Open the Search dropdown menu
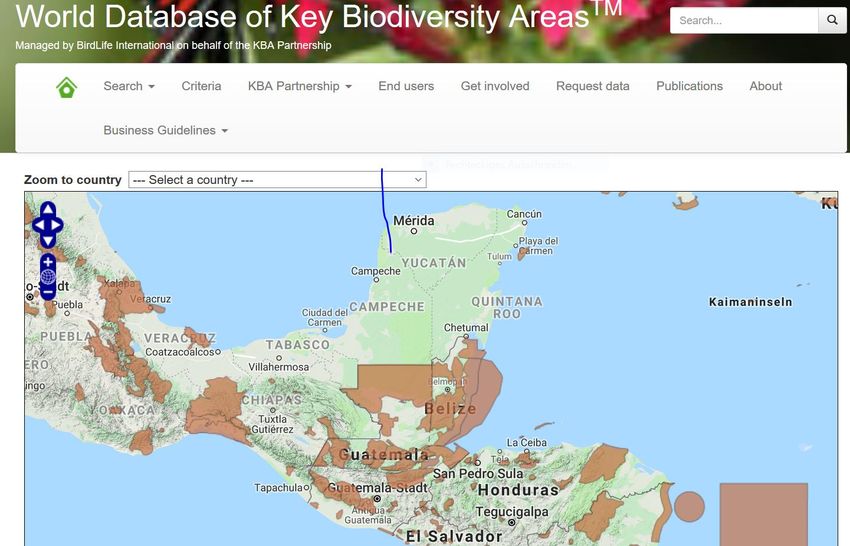 [128, 86]
